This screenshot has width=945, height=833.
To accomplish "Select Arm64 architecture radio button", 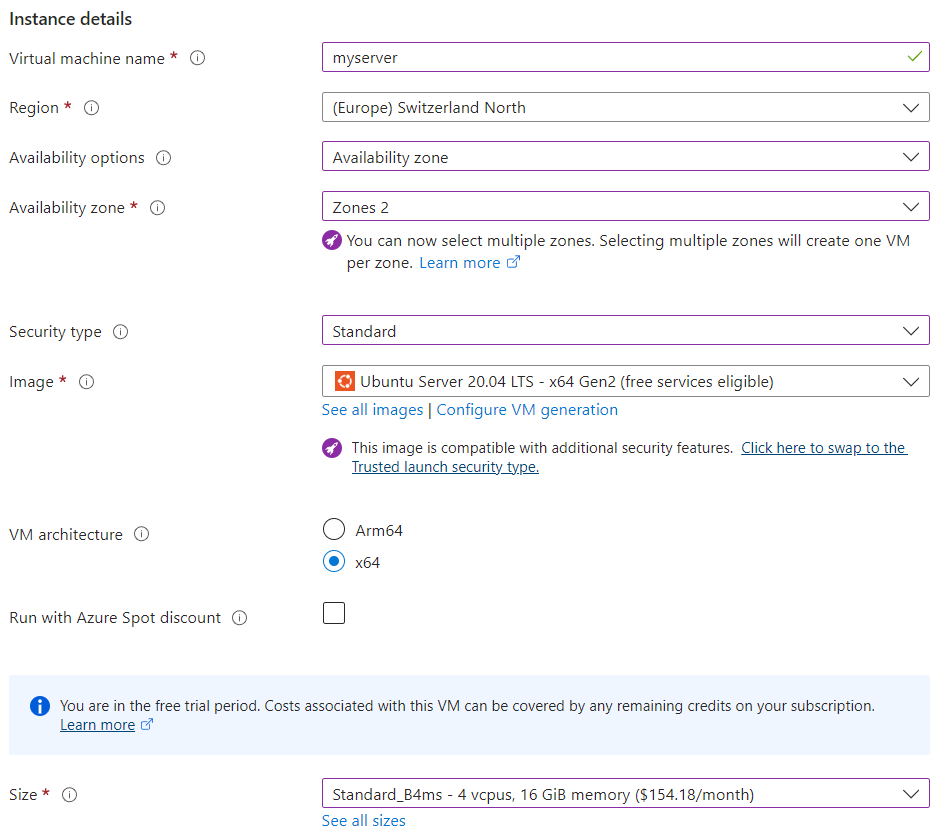I will [334, 529].
